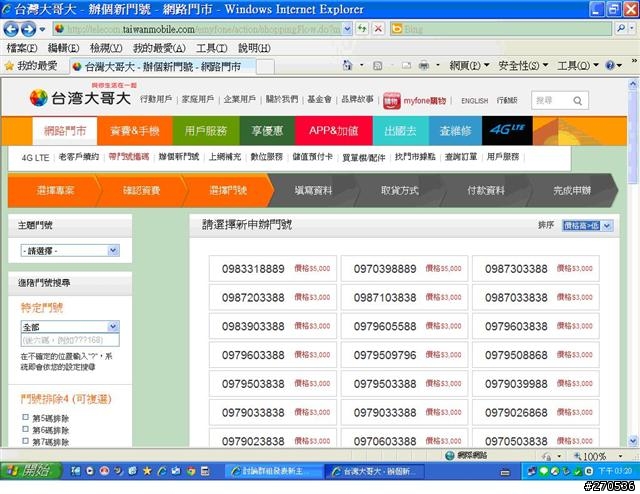This screenshot has height=494, width=640.
Task: Click the 確認資費 progress step
Action: pos(141,190)
